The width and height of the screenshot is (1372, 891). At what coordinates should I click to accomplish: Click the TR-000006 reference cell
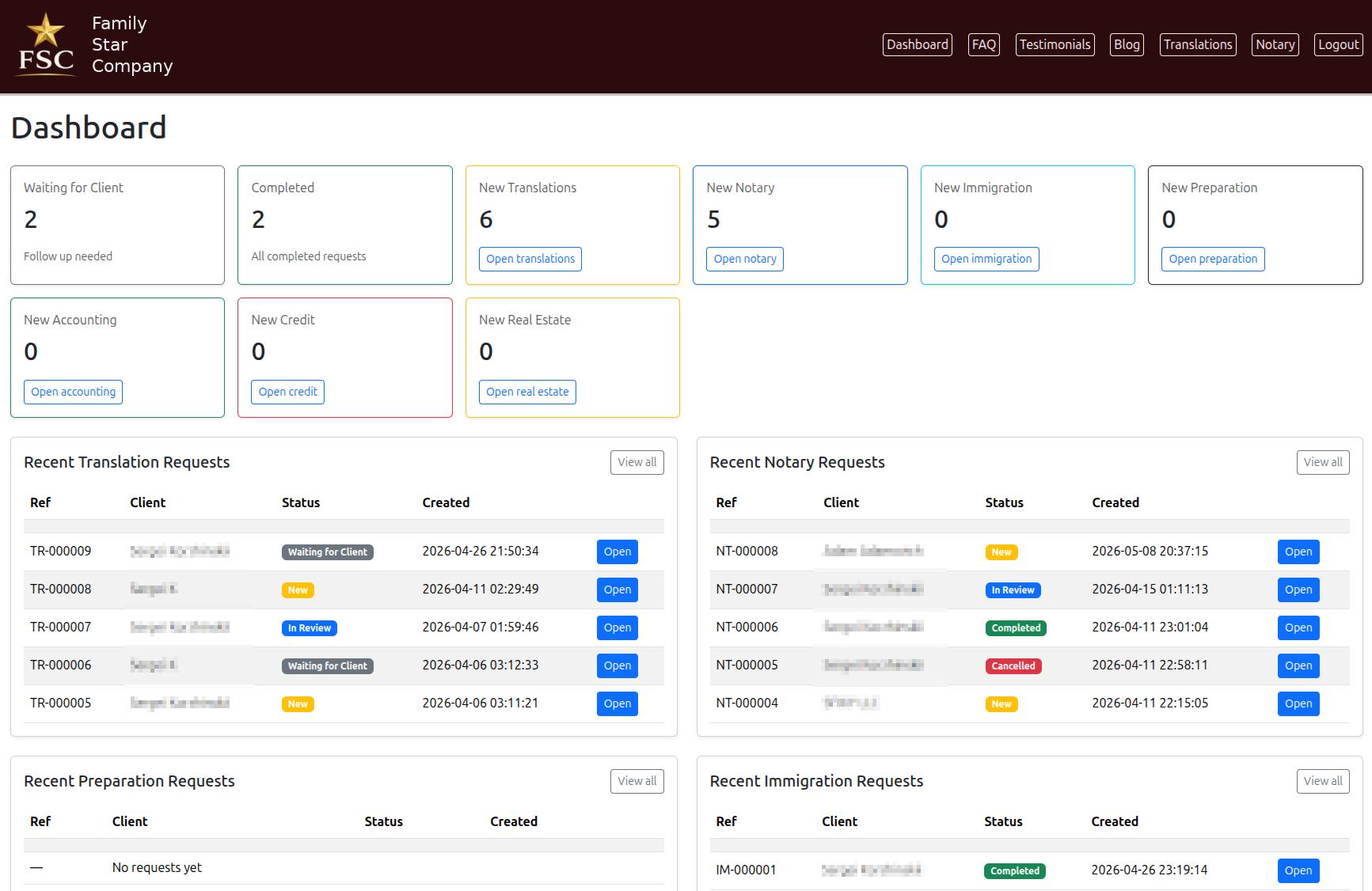(61, 665)
